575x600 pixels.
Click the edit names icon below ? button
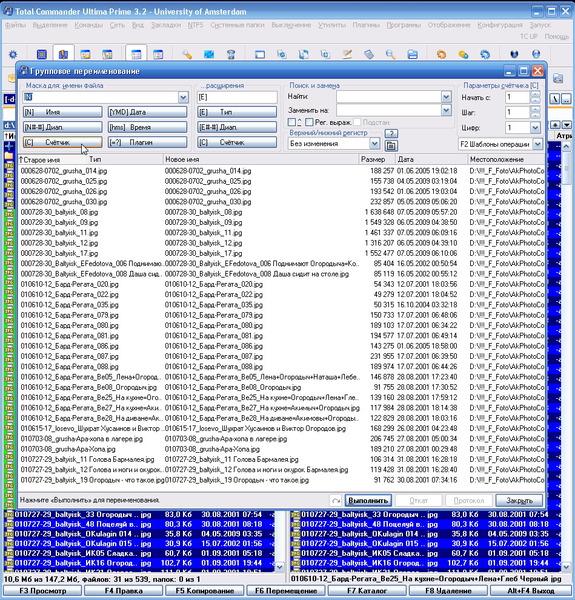coord(391,145)
